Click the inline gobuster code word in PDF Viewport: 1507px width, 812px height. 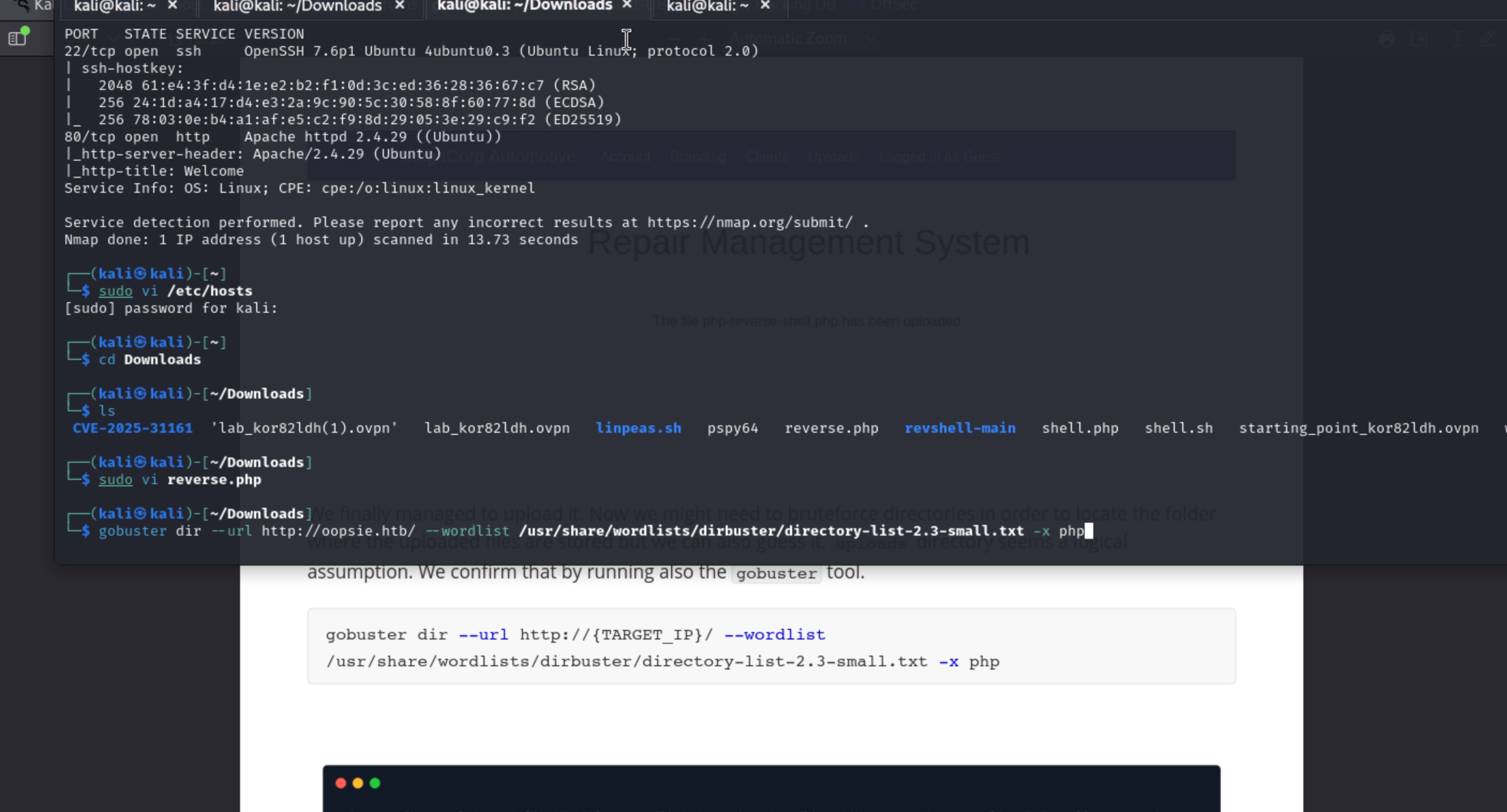coord(775,574)
